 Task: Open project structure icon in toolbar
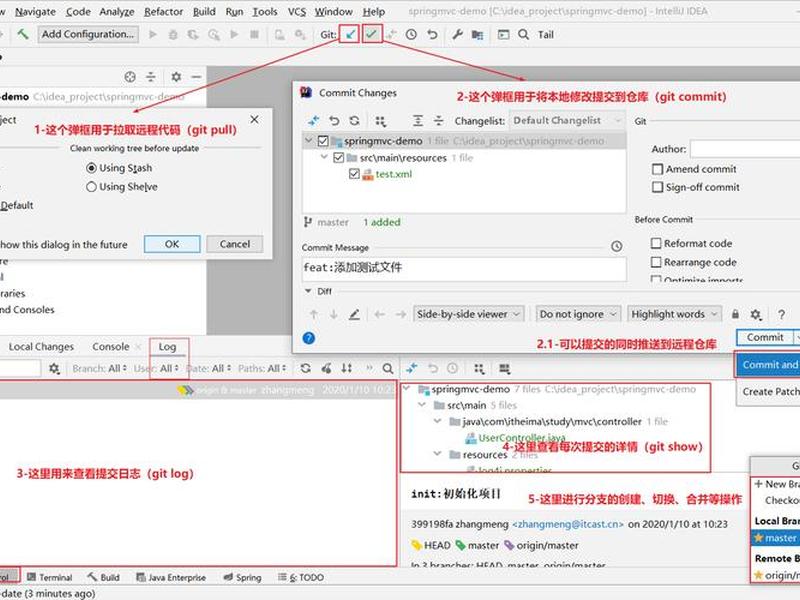[x=478, y=34]
